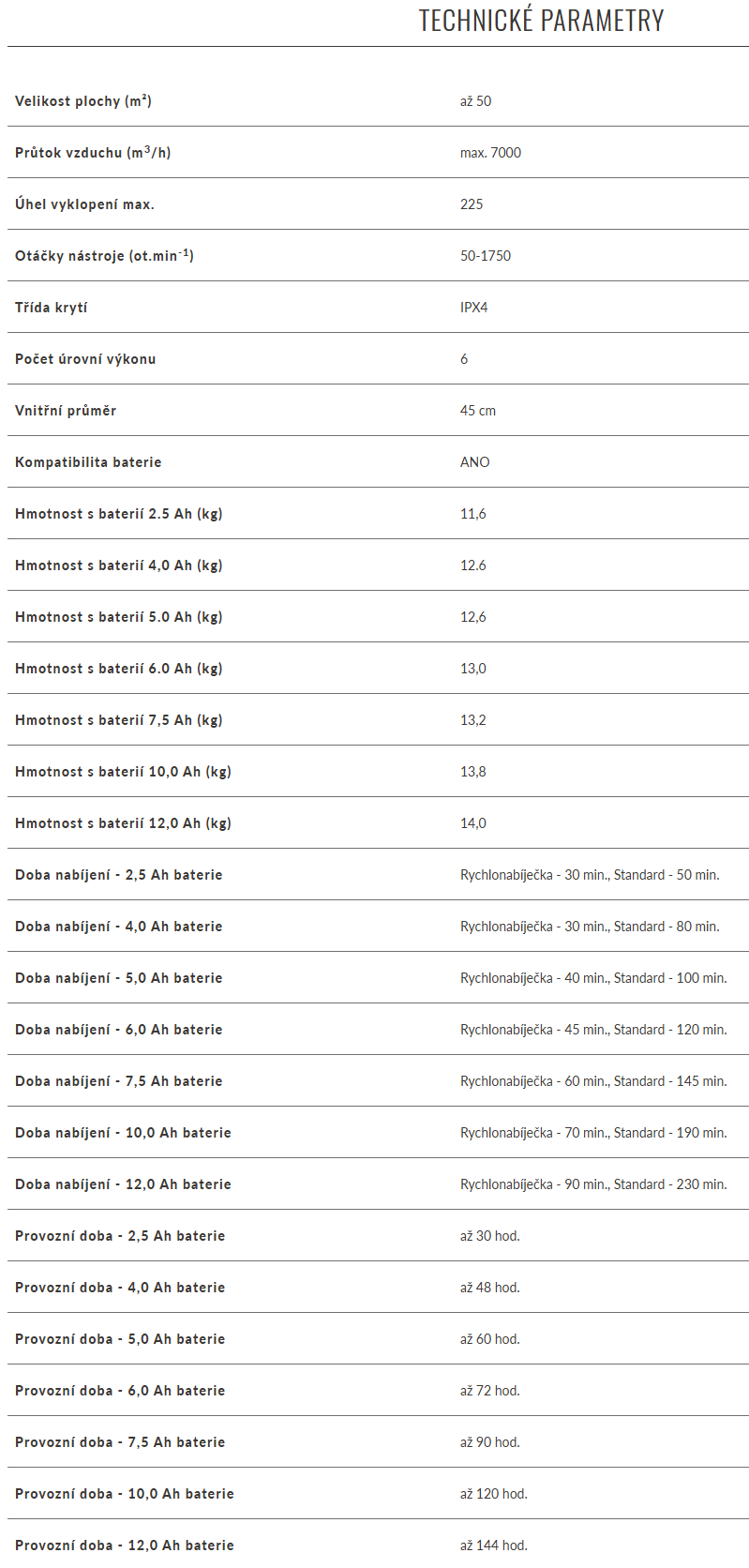
Task: Click the 45 cm inner diameter value
Action: pos(478,411)
